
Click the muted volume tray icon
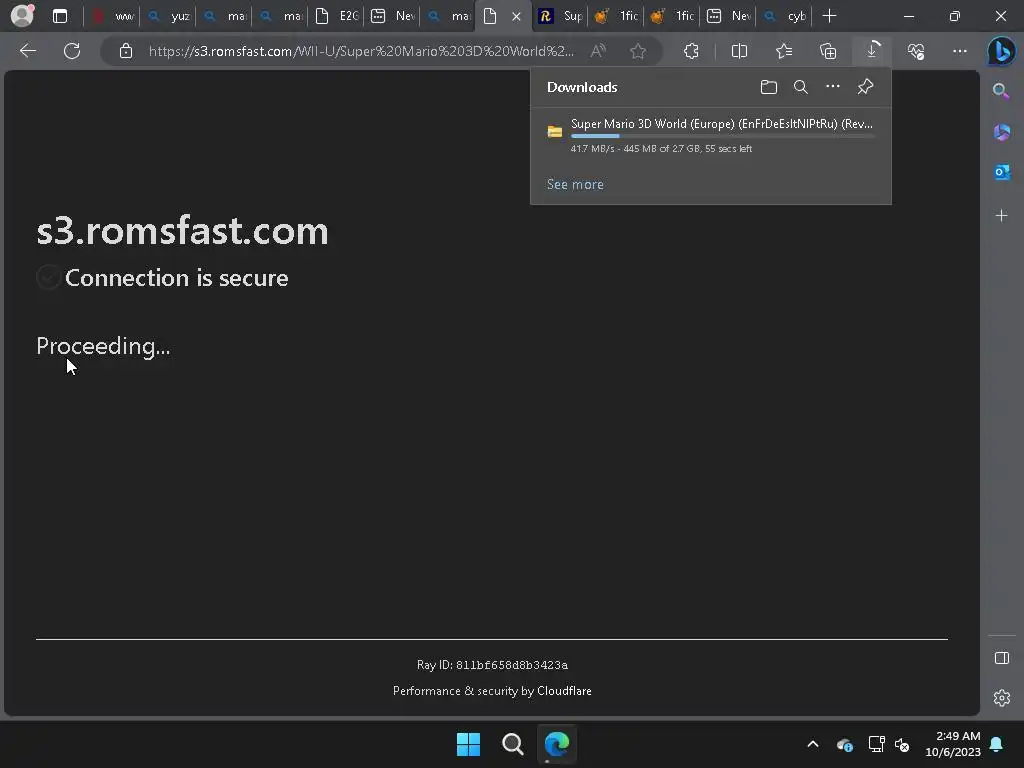902,744
